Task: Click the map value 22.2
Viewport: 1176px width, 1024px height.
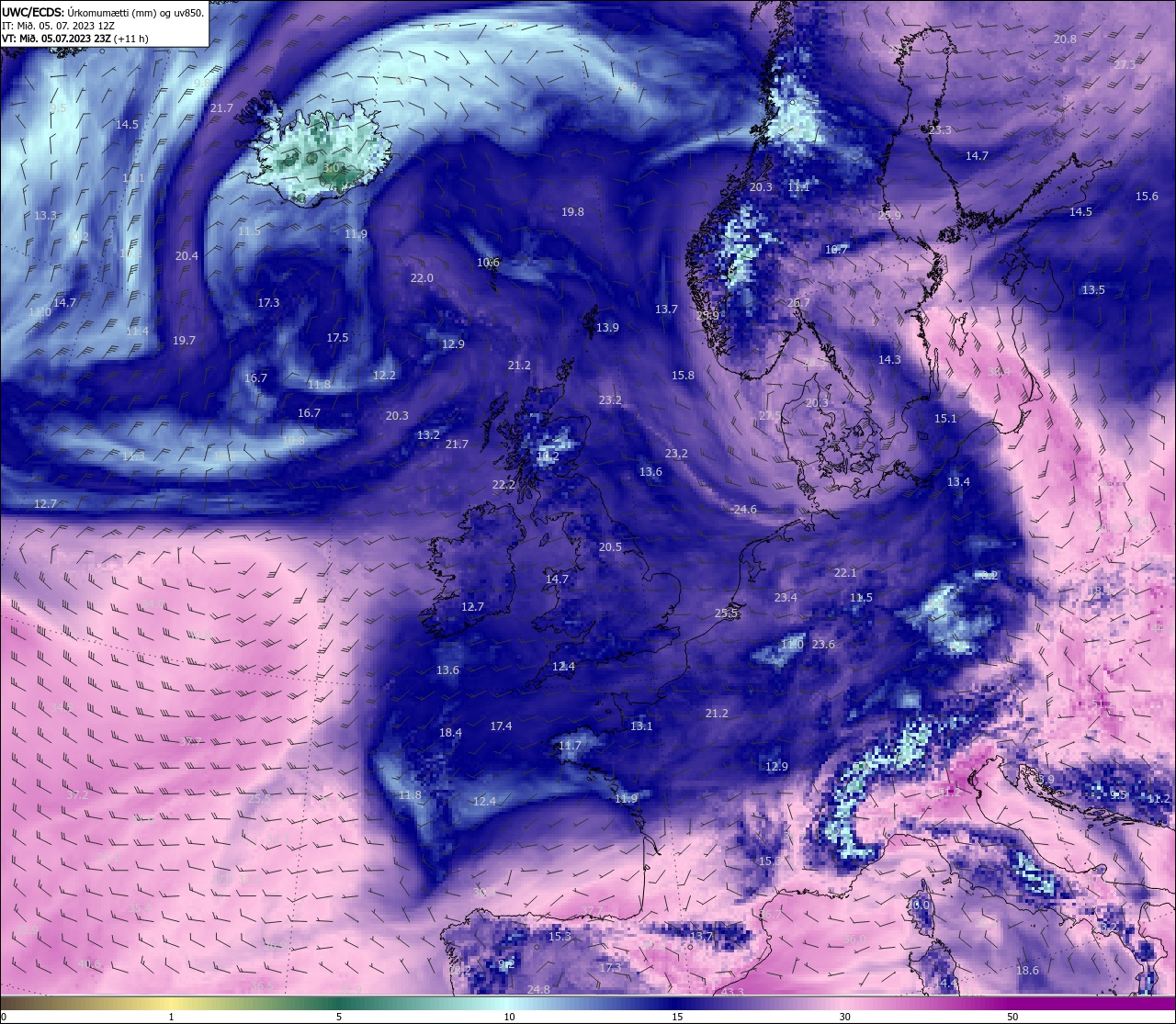Action: [x=503, y=485]
